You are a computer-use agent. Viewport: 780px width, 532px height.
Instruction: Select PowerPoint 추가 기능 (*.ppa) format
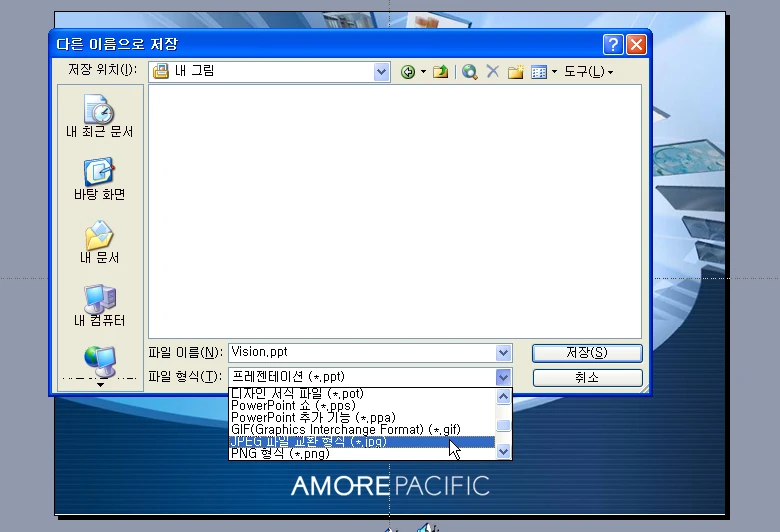(x=362, y=418)
